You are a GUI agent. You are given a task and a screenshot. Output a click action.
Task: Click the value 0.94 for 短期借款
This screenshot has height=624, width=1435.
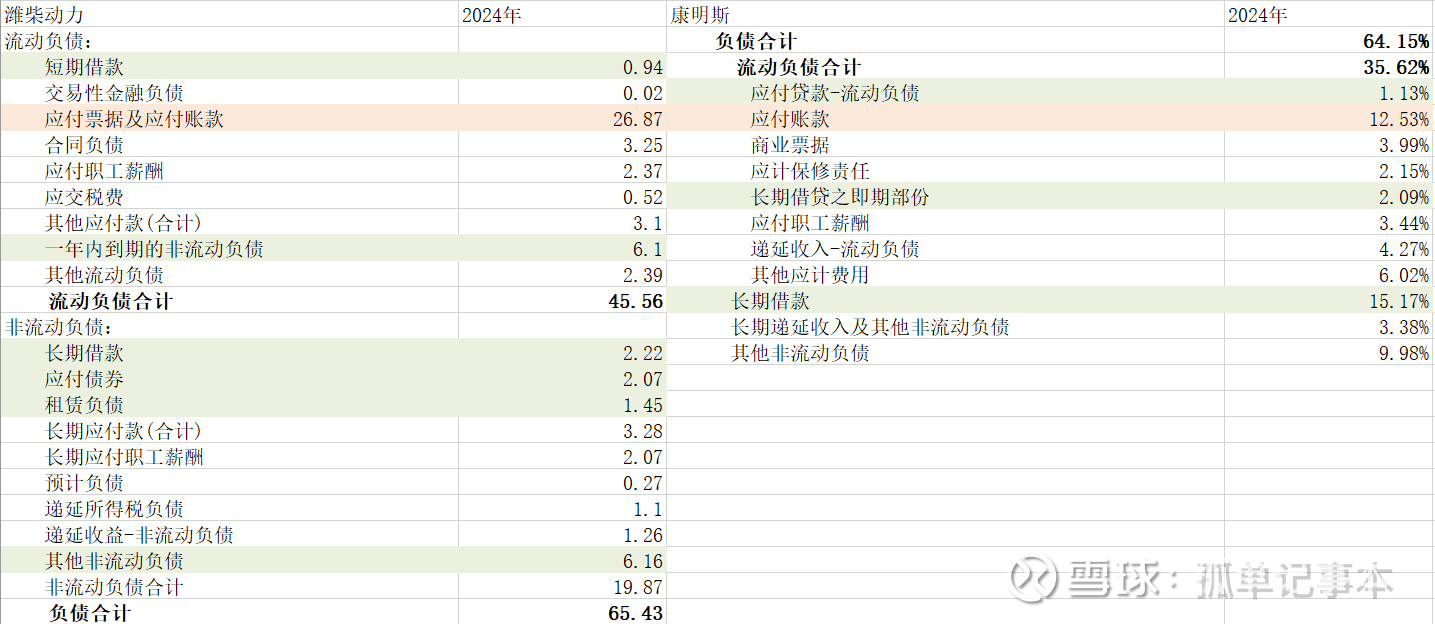[642, 67]
